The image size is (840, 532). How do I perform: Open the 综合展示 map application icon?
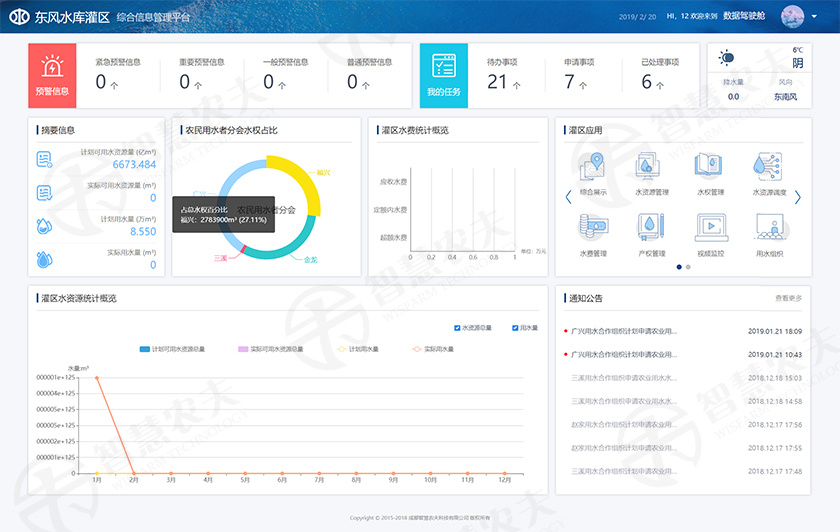pyautogui.click(x=592, y=166)
